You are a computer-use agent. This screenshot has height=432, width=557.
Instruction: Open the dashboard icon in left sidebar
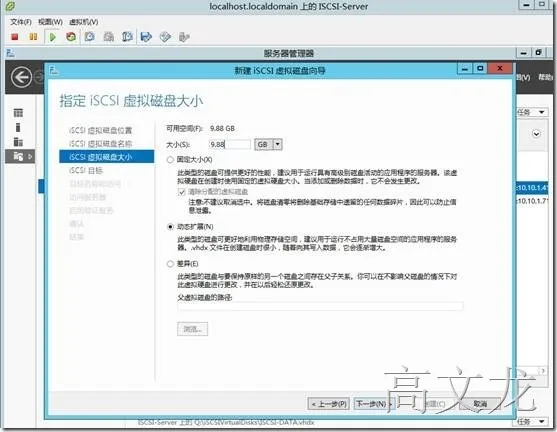[18, 113]
